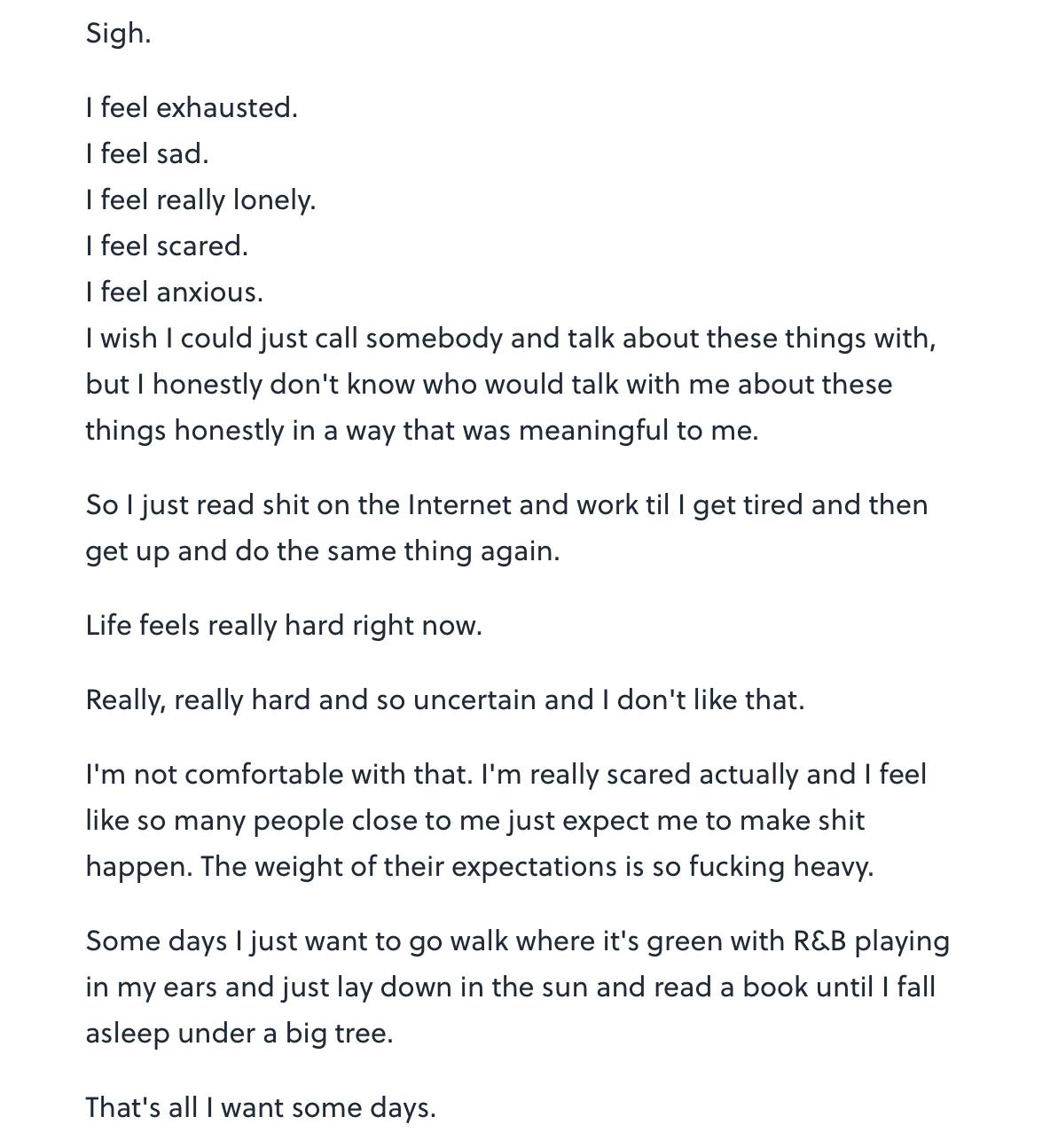Viewport: 1050px width, 1148px height.
Task: Click the line 'Really, really hard and so uncertain'
Action: pyautogui.click(x=445, y=700)
